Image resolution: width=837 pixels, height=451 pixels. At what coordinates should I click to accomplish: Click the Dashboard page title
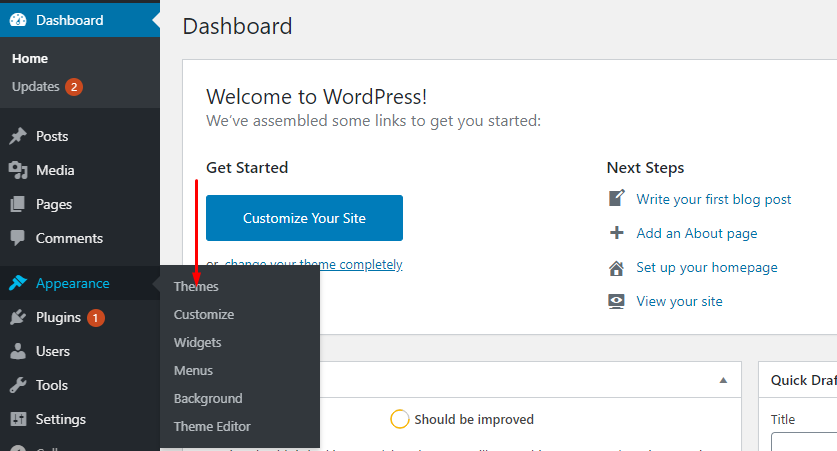point(238,26)
